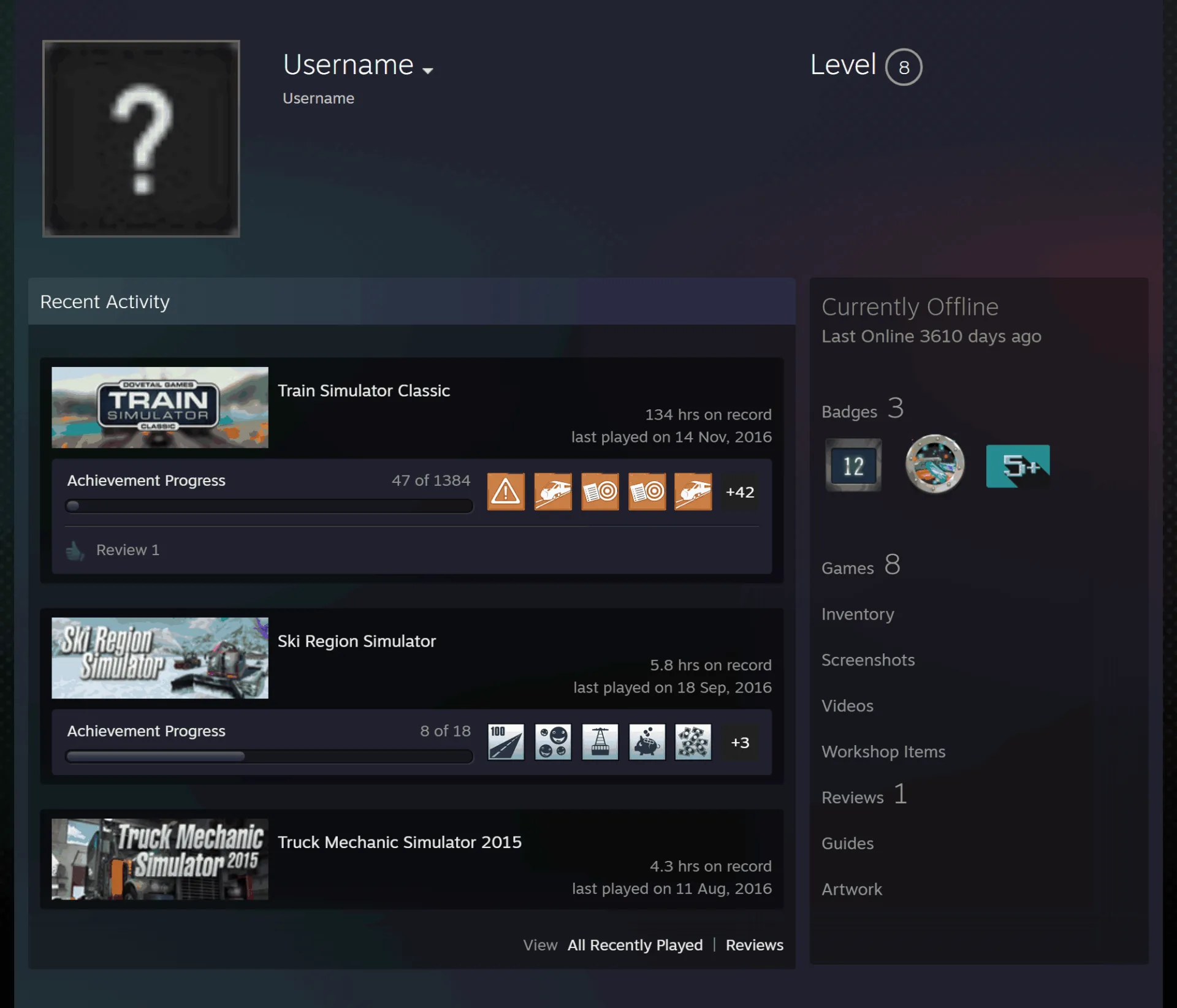
Task: Open Ski Region Simulator game title
Action: (357, 641)
